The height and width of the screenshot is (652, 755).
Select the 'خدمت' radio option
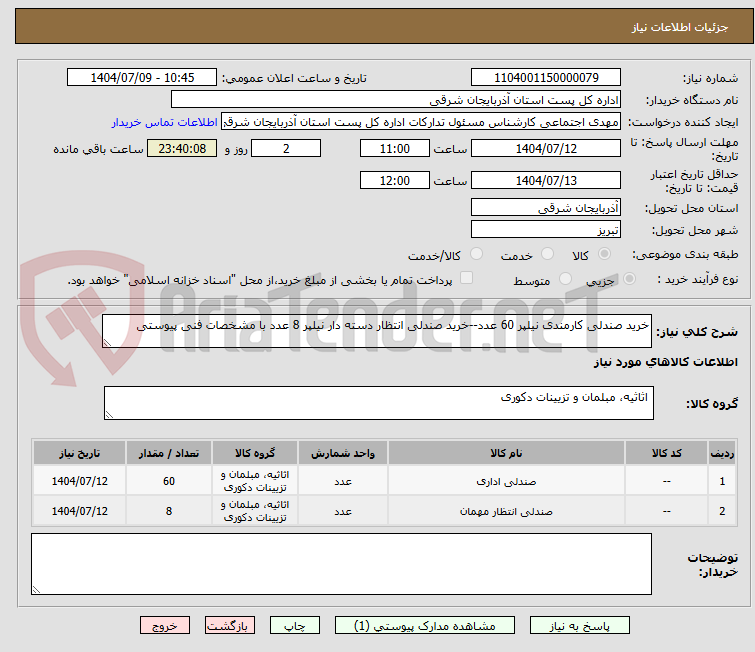(x=547, y=255)
